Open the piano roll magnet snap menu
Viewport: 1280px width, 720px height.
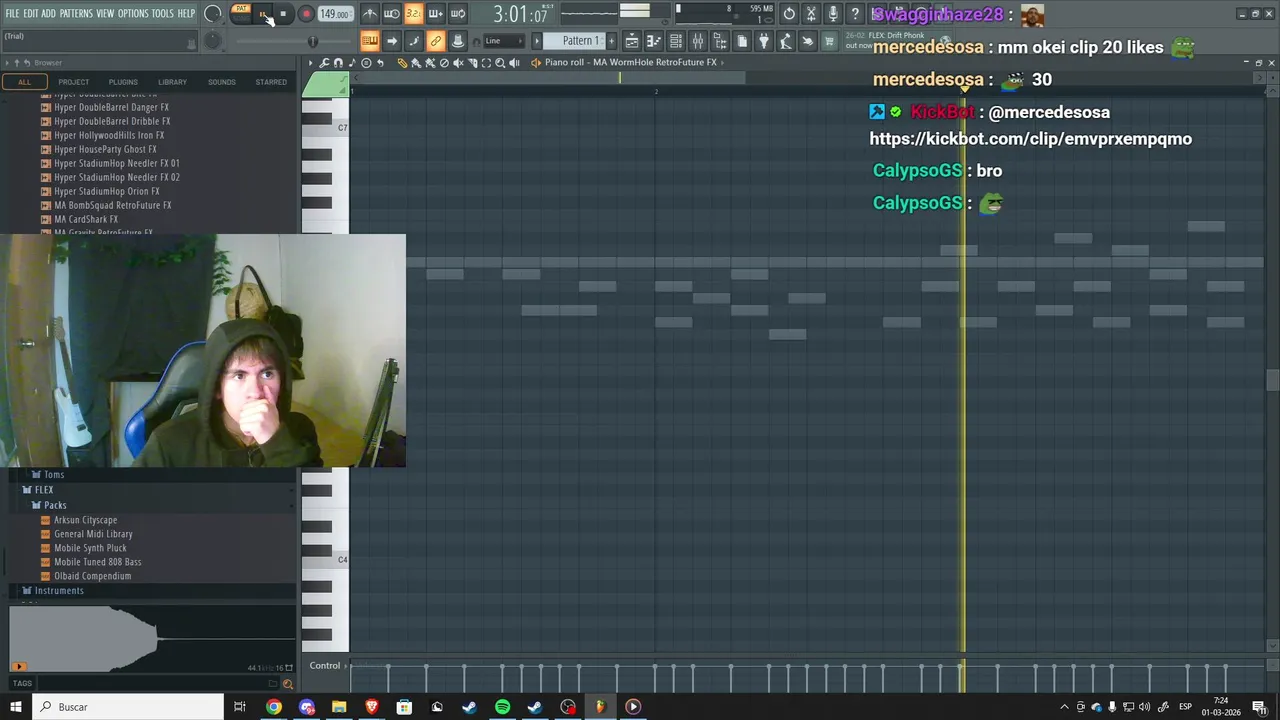[338, 63]
